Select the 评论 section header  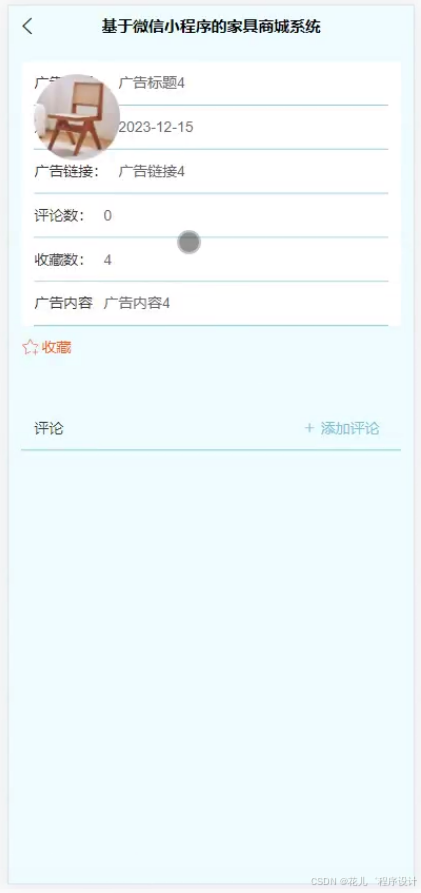coord(49,428)
